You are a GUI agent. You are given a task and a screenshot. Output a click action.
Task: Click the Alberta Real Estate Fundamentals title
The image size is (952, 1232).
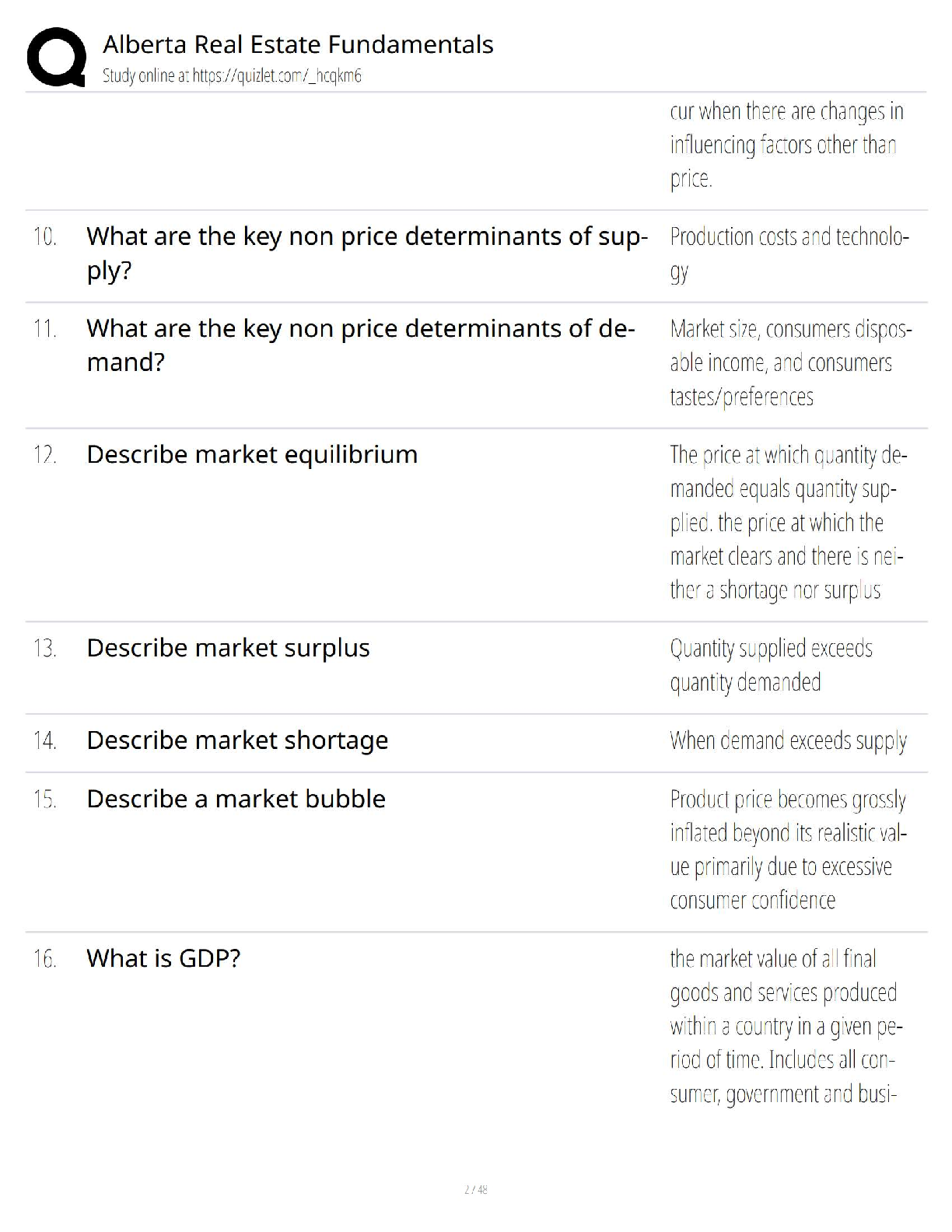pyautogui.click(x=298, y=44)
